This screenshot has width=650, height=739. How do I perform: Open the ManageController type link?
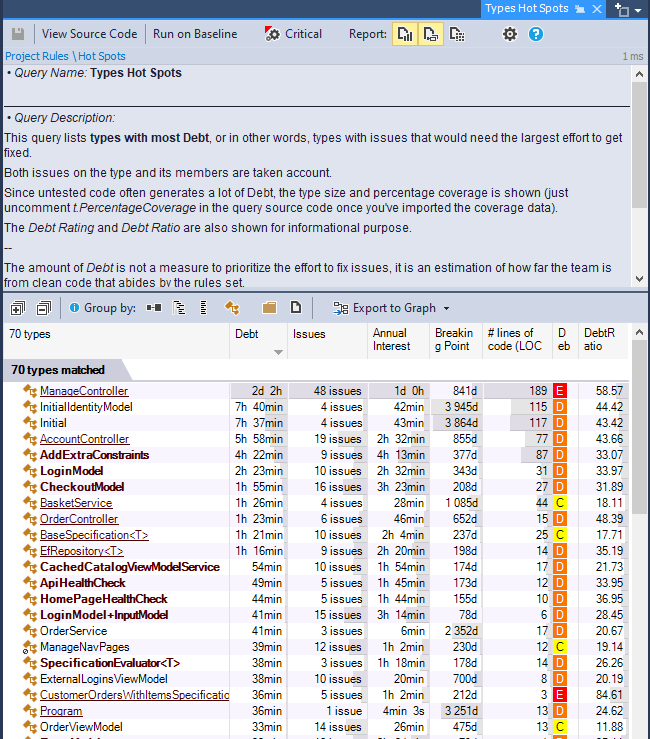[x=84, y=391]
